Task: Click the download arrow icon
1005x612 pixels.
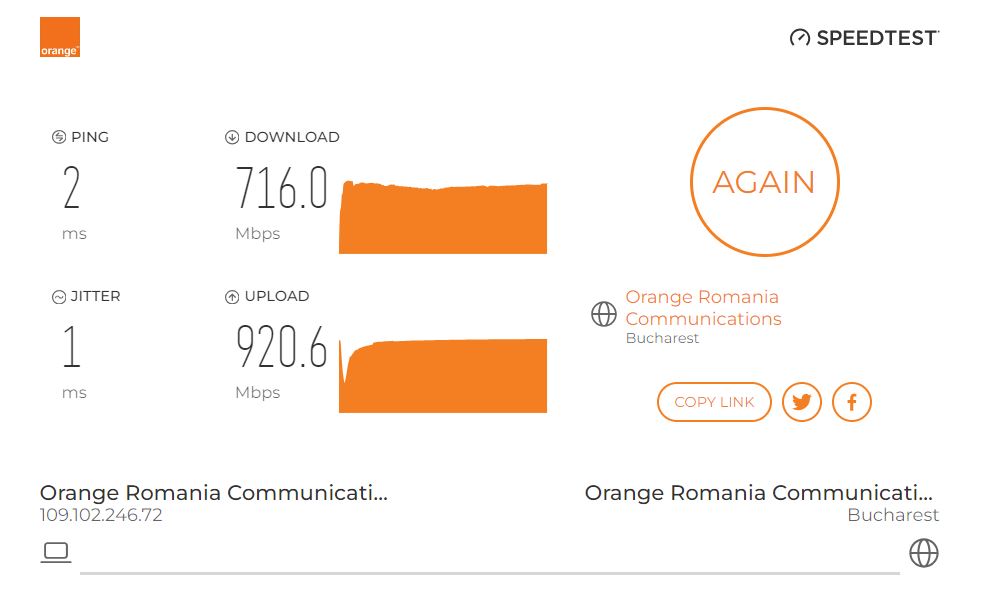Action: coord(232,137)
